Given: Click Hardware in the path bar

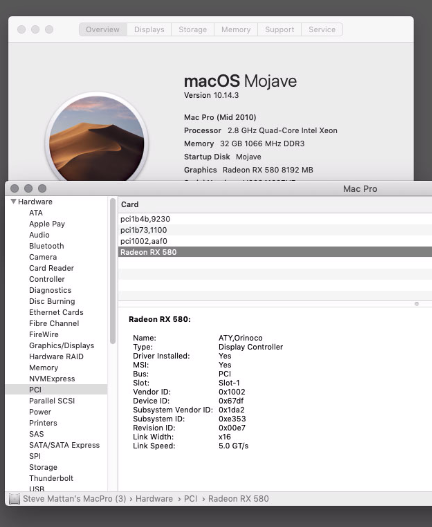Looking at the screenshot, I should tap(154, 499).
